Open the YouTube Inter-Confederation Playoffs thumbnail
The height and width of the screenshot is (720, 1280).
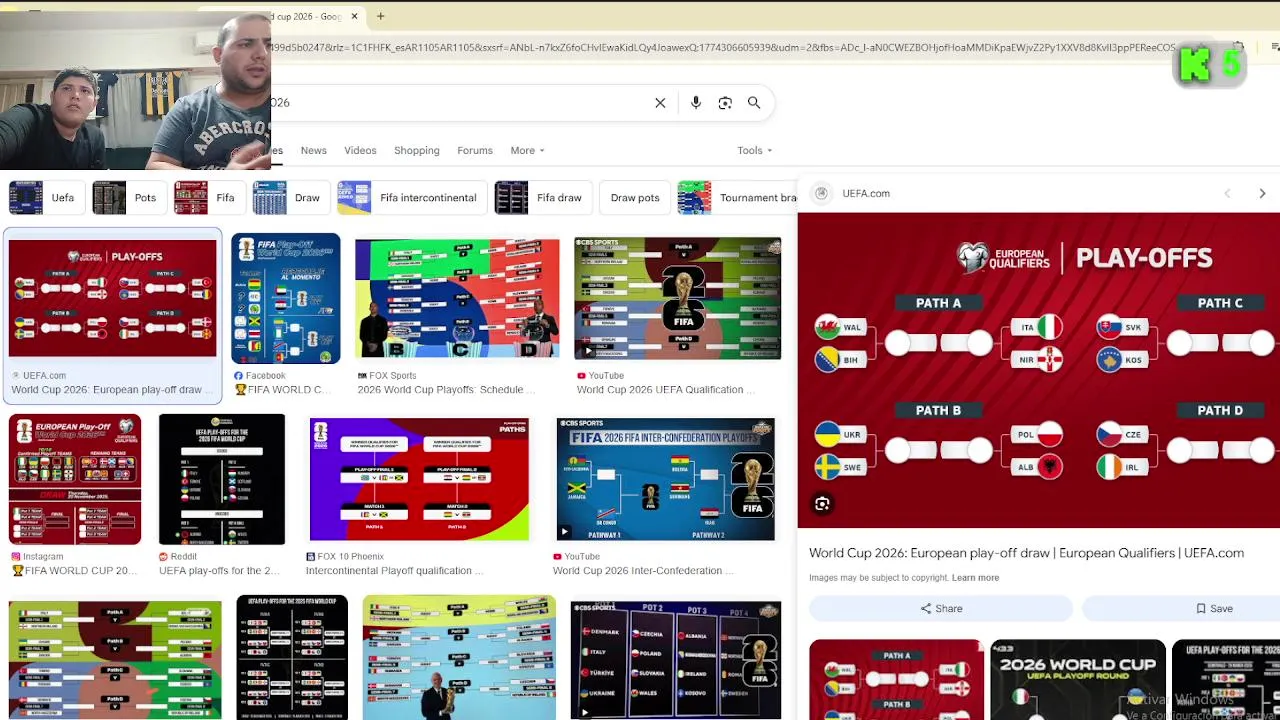click(665, 479)
